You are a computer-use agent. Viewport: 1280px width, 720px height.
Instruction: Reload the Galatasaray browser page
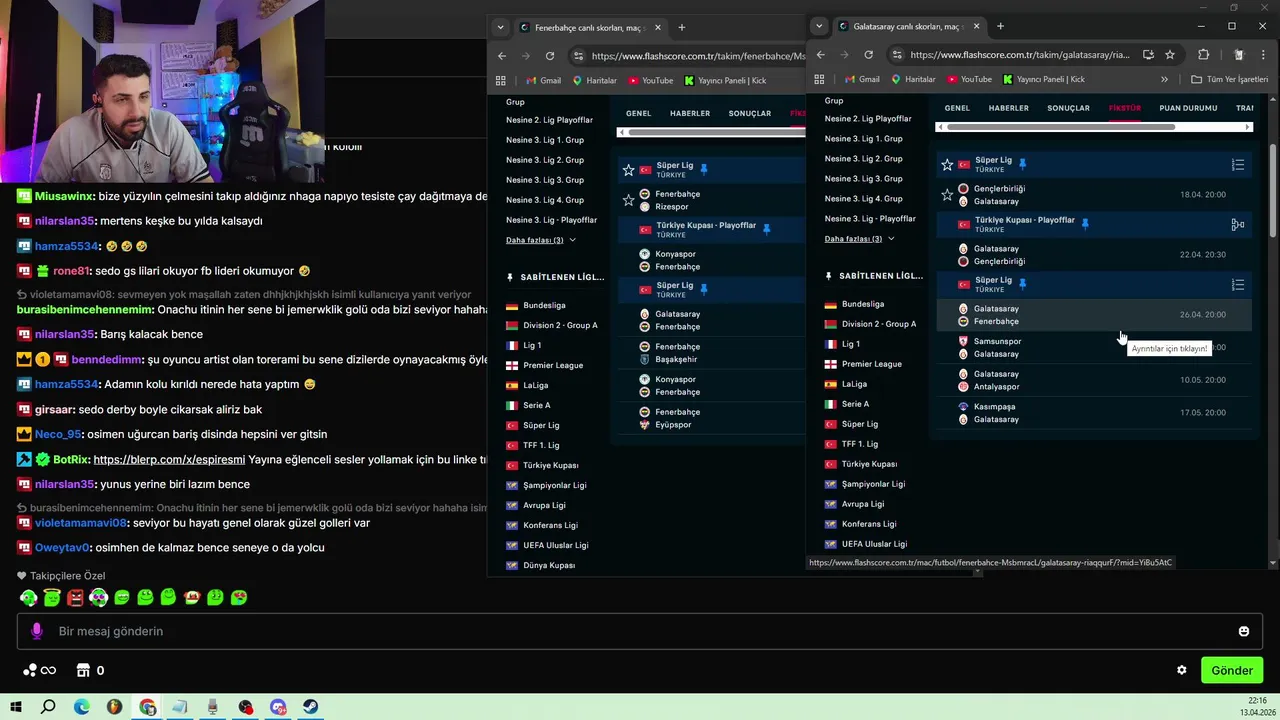tap(868, 55)
